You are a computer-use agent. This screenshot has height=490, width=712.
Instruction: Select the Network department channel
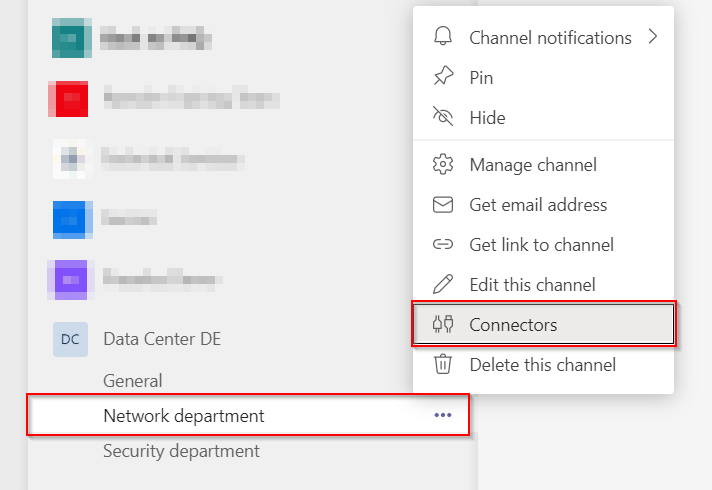[x=184, y=416]
